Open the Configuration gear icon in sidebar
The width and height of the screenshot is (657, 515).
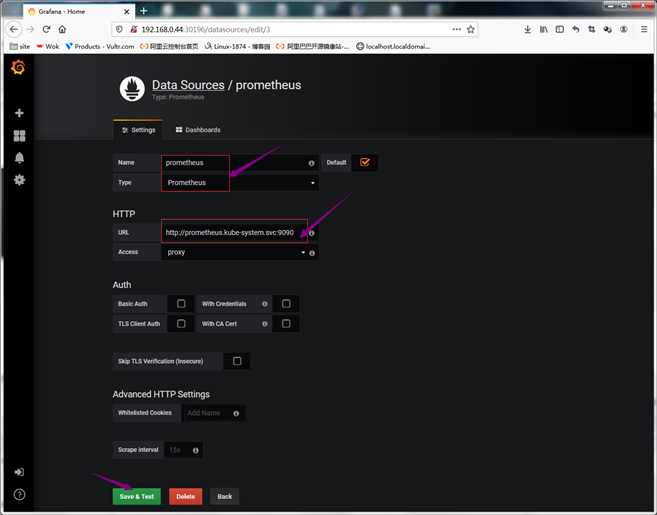19,180
